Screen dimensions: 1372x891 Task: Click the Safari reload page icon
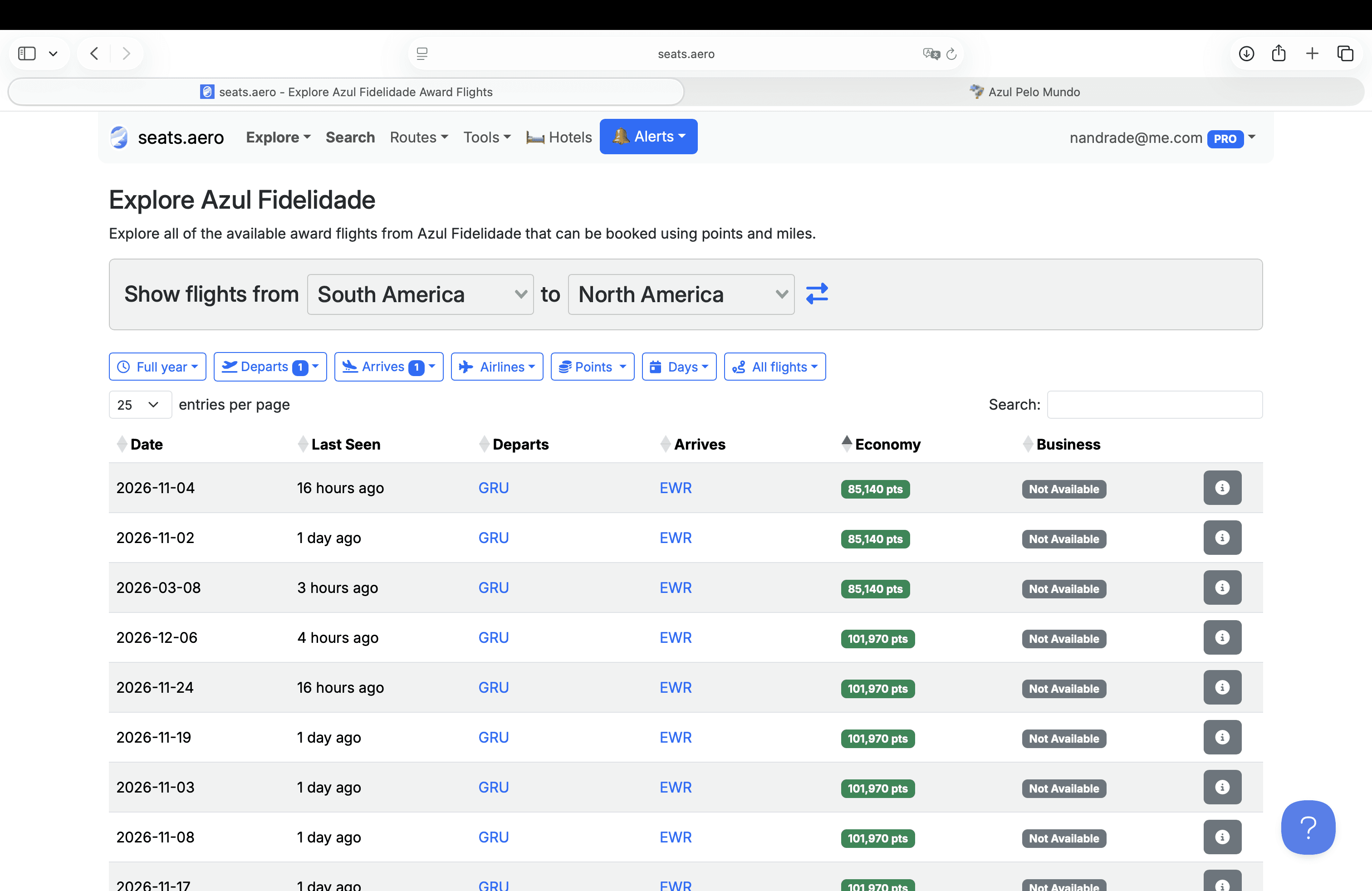(x=952, y=54)
